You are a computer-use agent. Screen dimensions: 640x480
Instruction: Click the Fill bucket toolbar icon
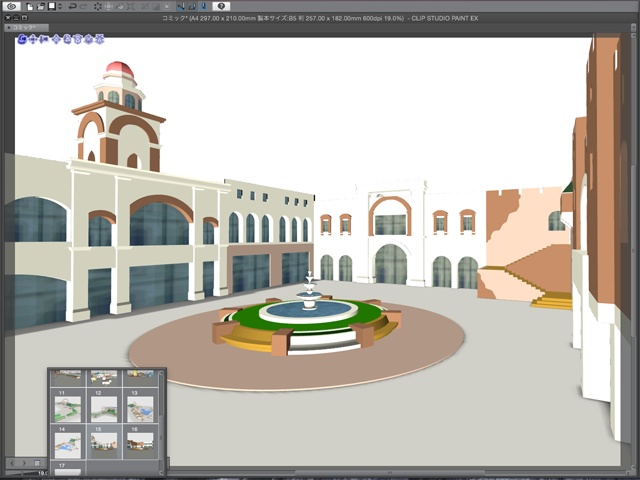coord(119,7)
